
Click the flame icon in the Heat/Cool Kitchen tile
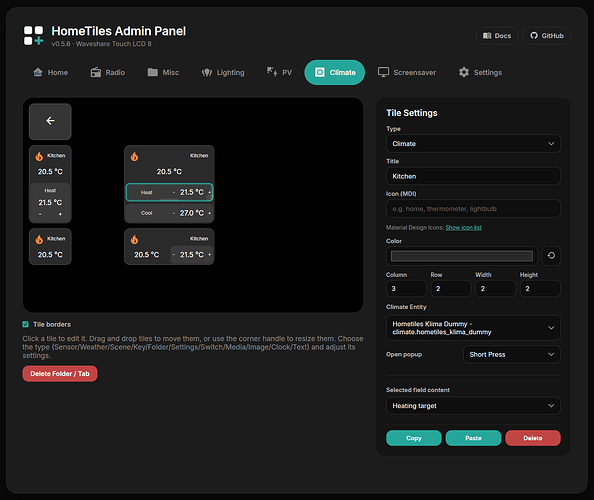click(x=134, y=156)
